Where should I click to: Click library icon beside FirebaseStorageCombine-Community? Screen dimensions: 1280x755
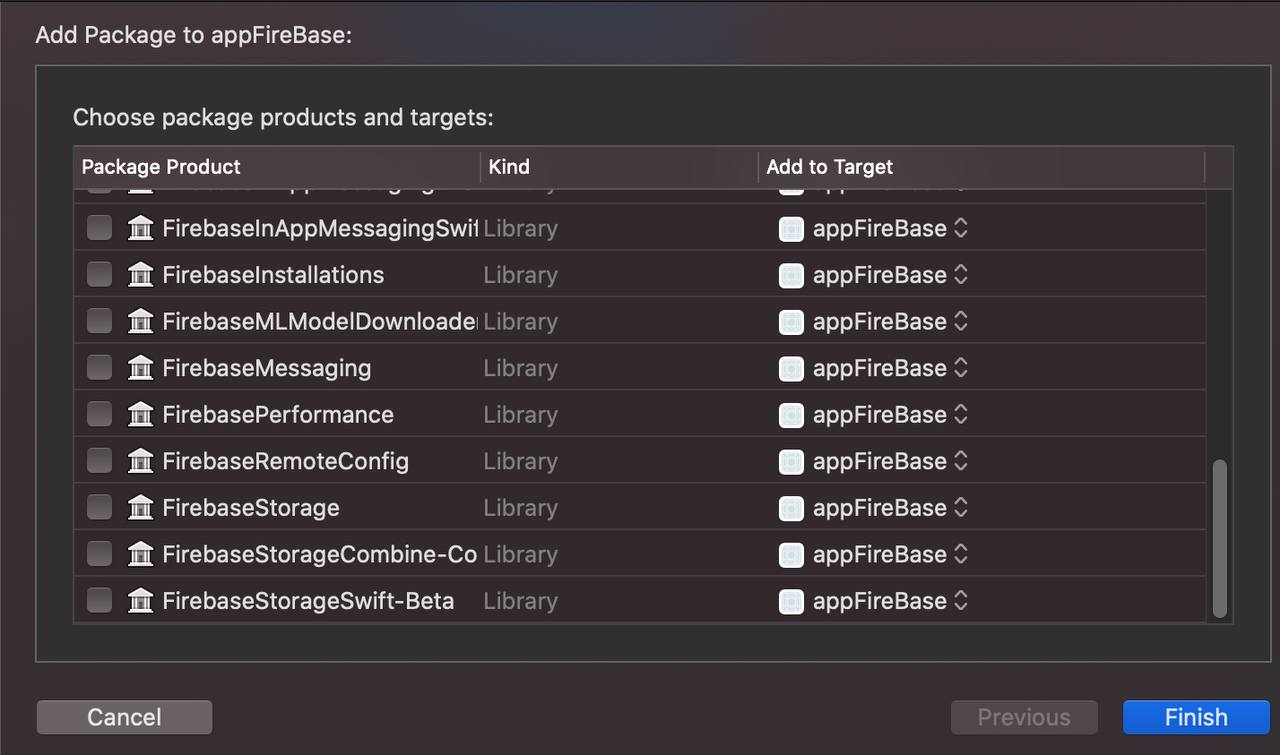(x=141, y=554)
